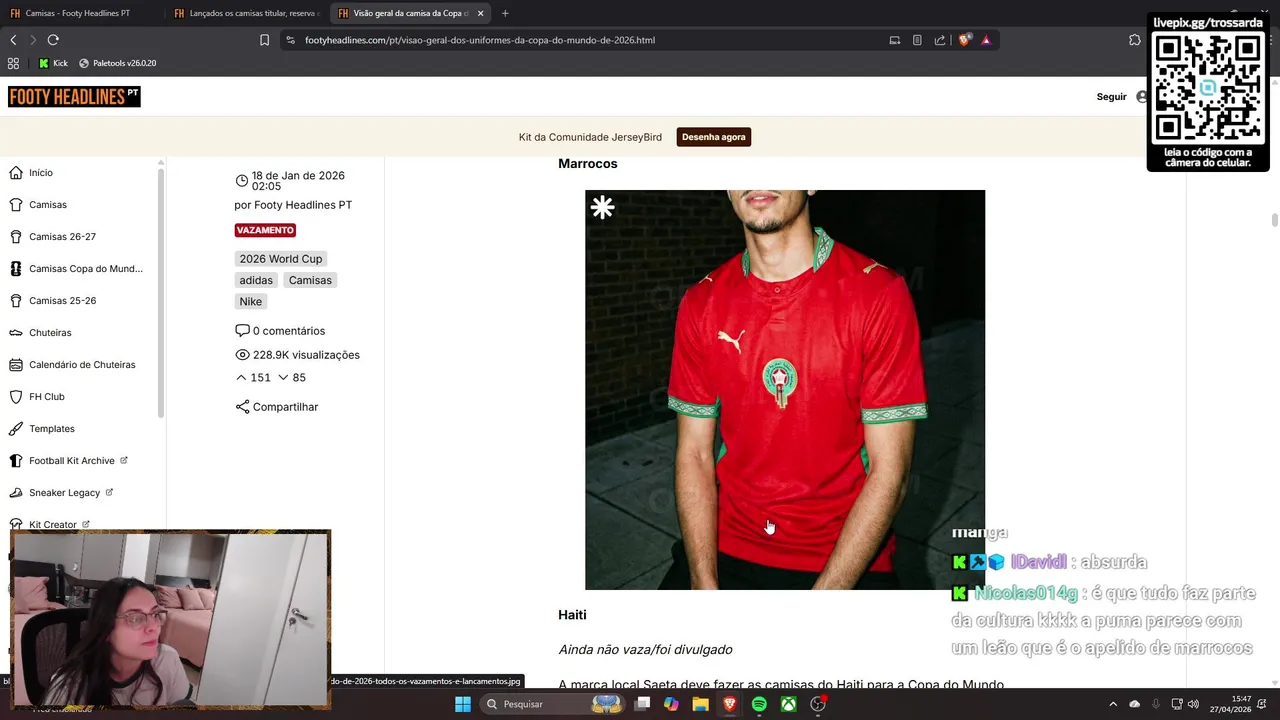Upvote the article with the up arrow
The image size is (1280, 720).
coord(241,378)
